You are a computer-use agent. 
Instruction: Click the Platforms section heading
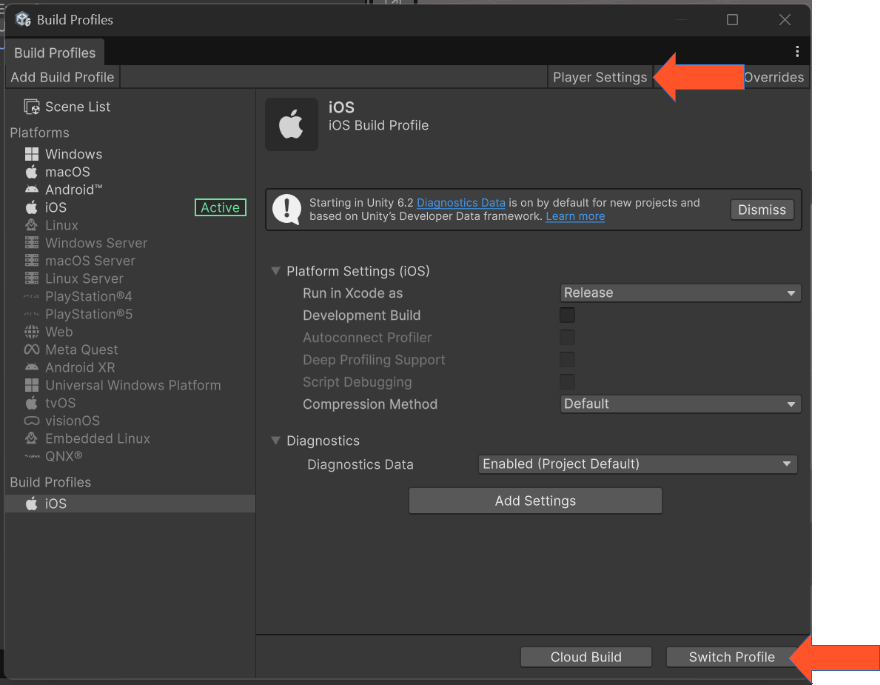(40, 133)
